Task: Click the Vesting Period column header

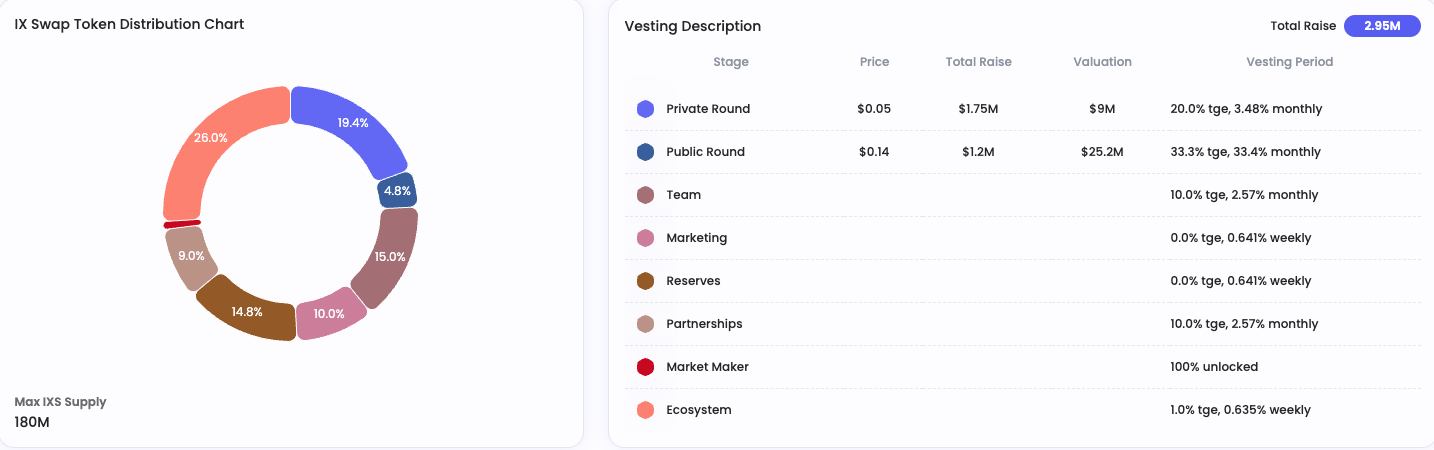Action: 1289,62
